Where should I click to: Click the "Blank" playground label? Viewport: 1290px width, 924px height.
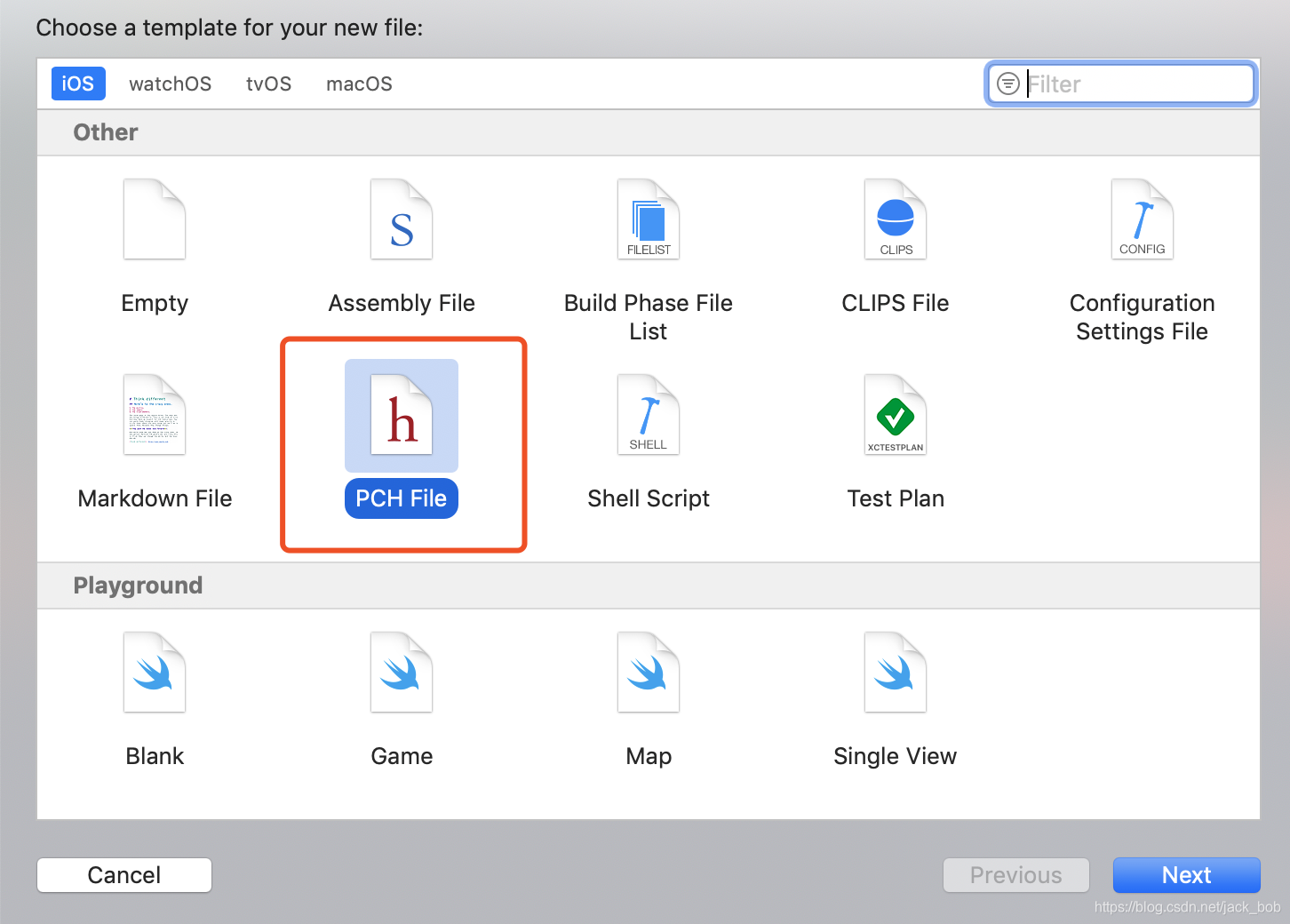tap(155, 756)
